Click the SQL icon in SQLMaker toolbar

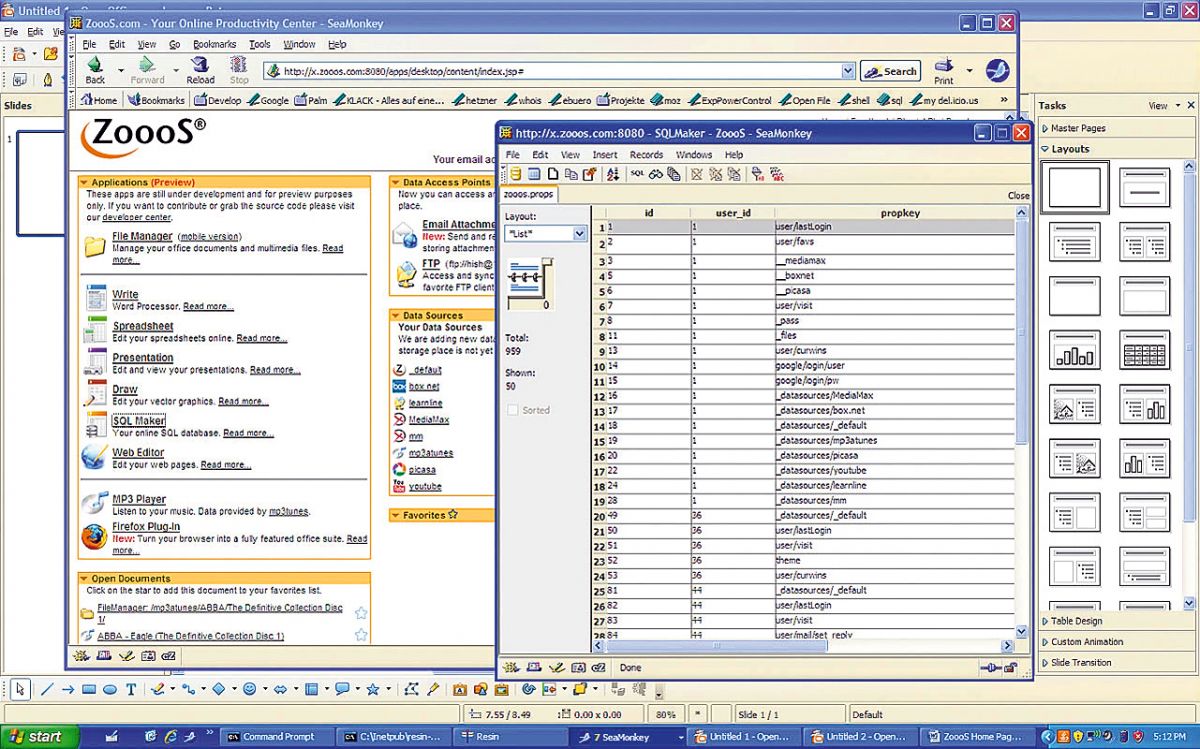637,174
